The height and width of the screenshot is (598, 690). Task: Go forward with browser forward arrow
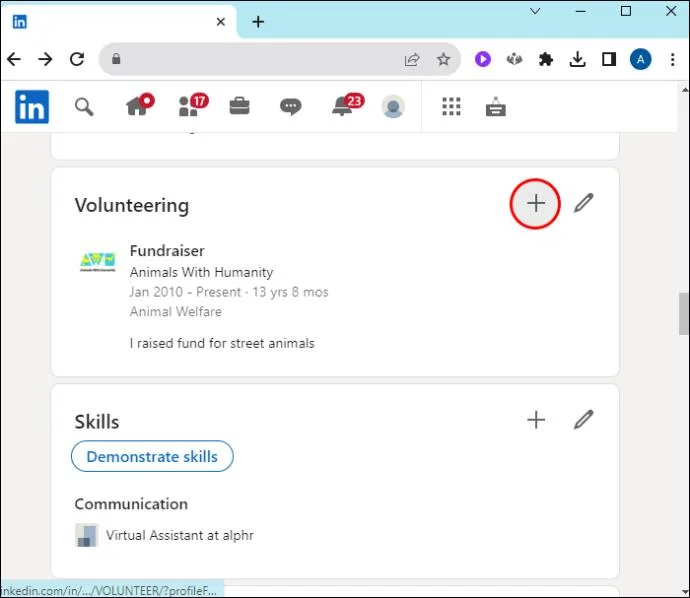click(x=45, y=59)
